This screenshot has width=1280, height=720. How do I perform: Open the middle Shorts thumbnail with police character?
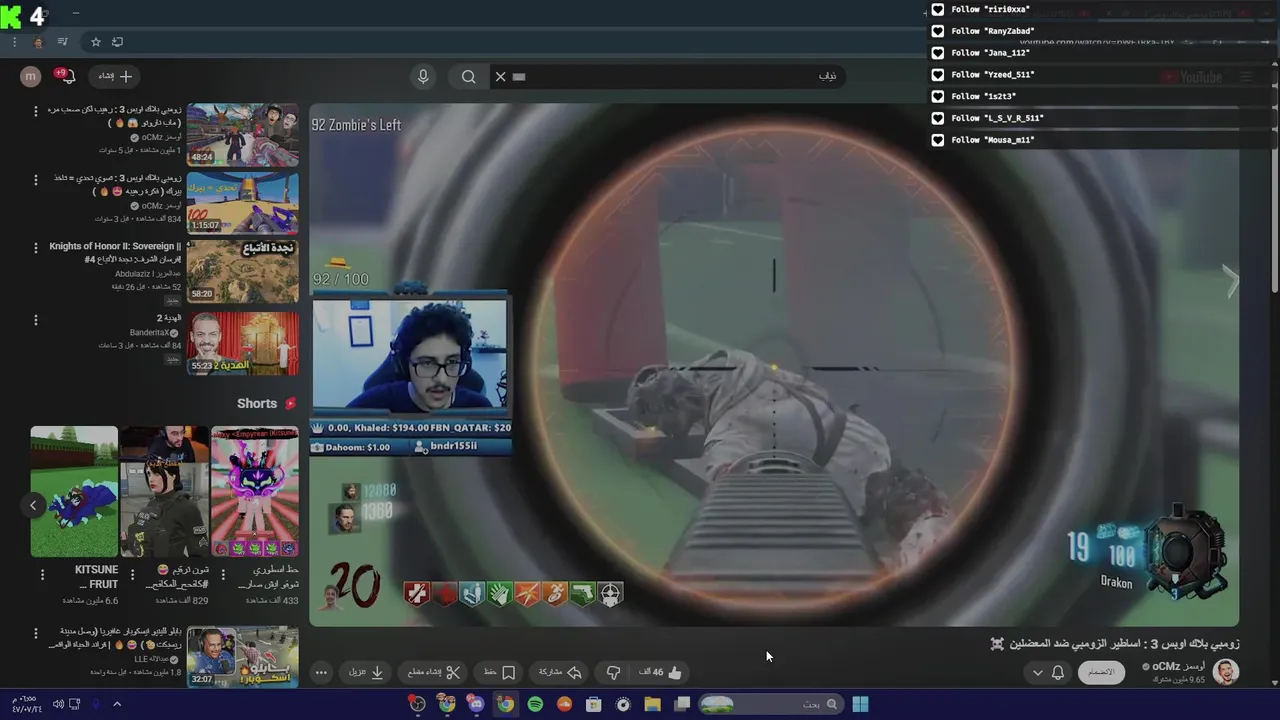[x=164, y=491]
